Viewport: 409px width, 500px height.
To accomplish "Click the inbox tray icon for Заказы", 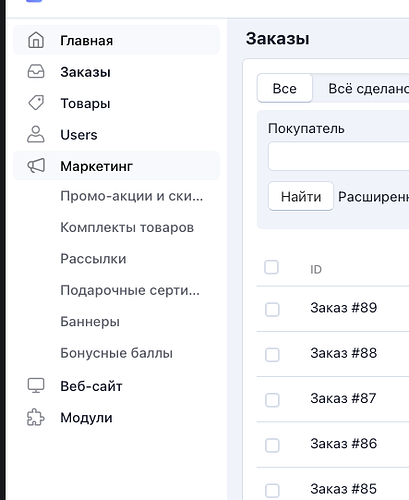I will tap(36, 71).
